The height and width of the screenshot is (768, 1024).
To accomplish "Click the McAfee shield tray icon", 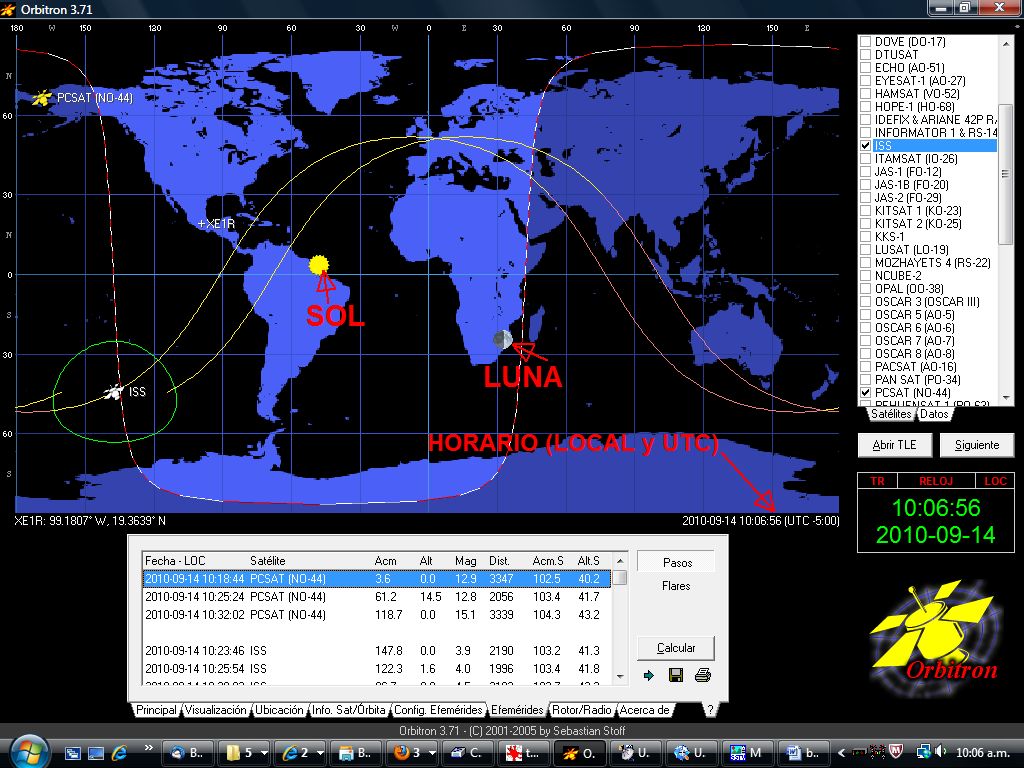I will (x=895, y=752).
